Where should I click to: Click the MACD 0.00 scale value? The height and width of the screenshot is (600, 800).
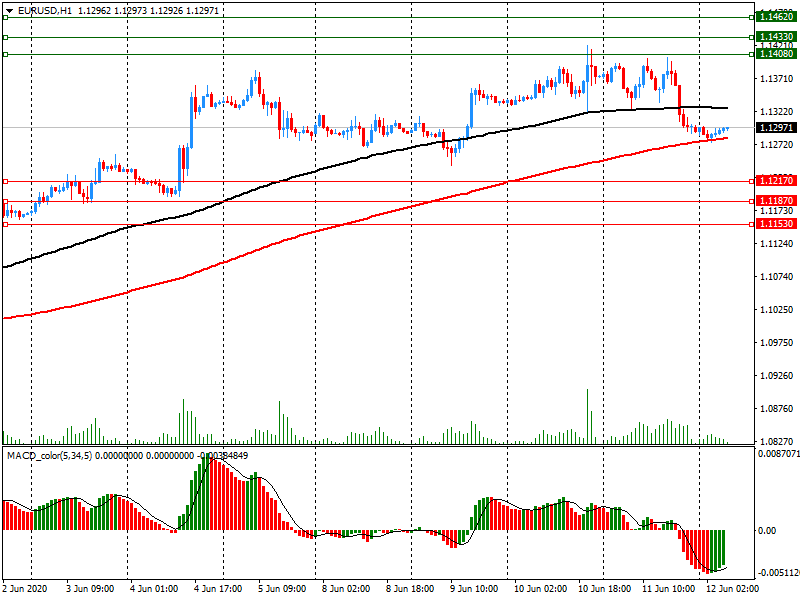click(x=766, y=531)
